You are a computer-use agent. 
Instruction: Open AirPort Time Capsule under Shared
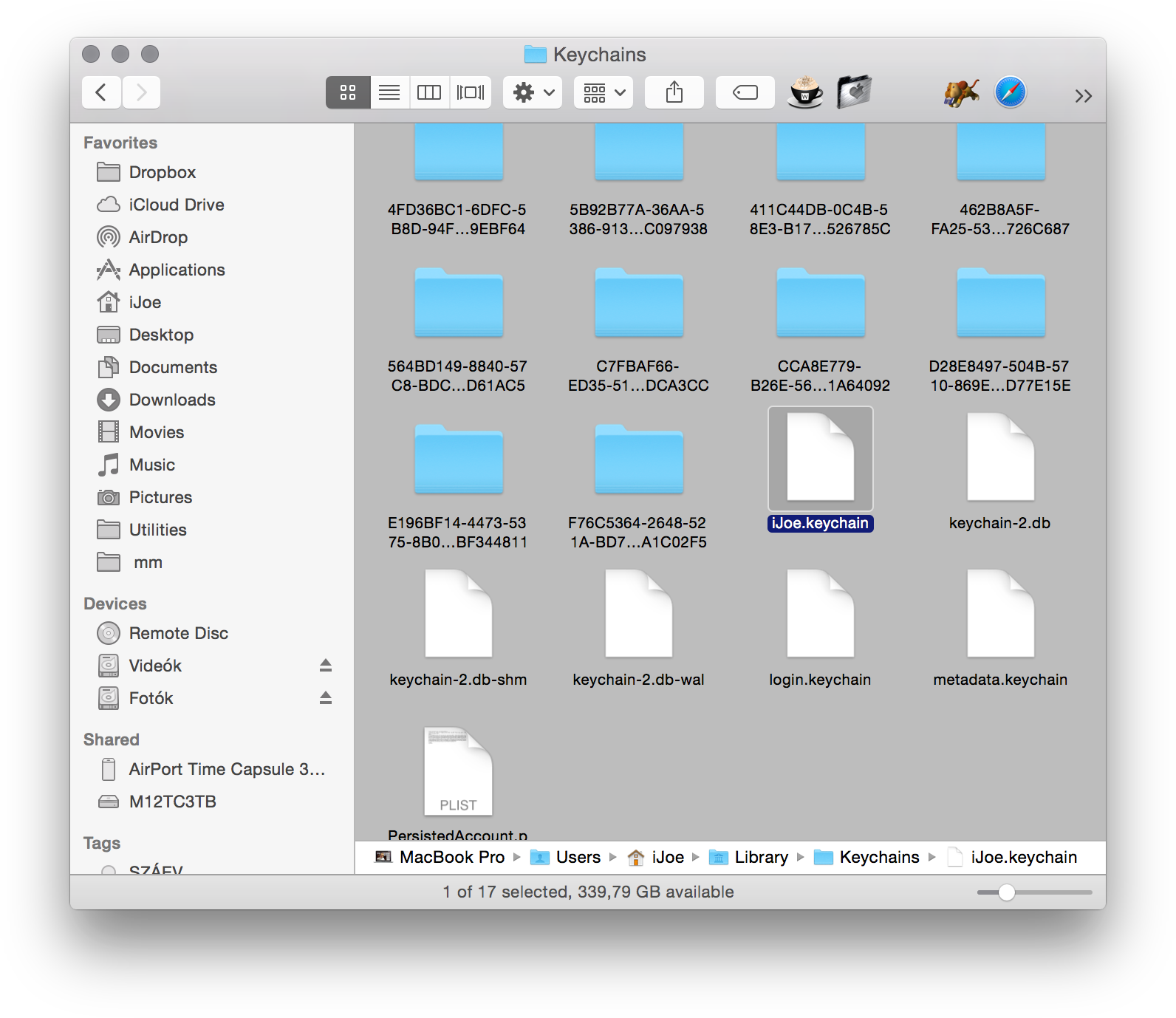tap(211, 769)
